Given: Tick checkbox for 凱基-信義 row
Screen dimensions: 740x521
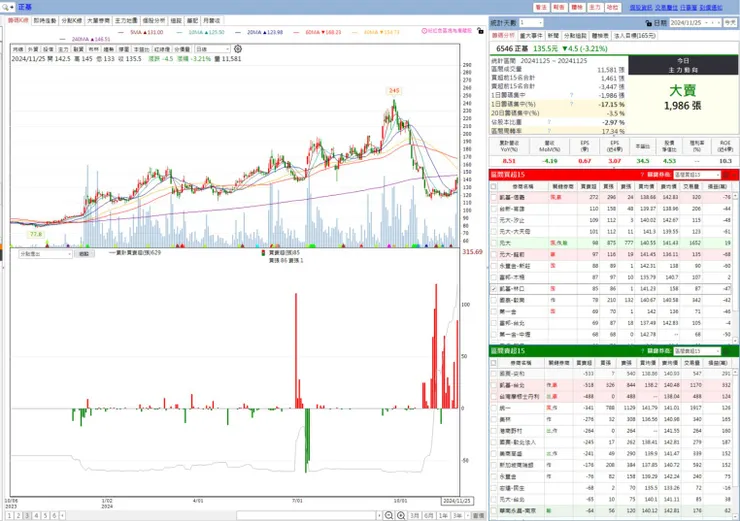Looking at the screenshot, I should [x=494, y=197].
